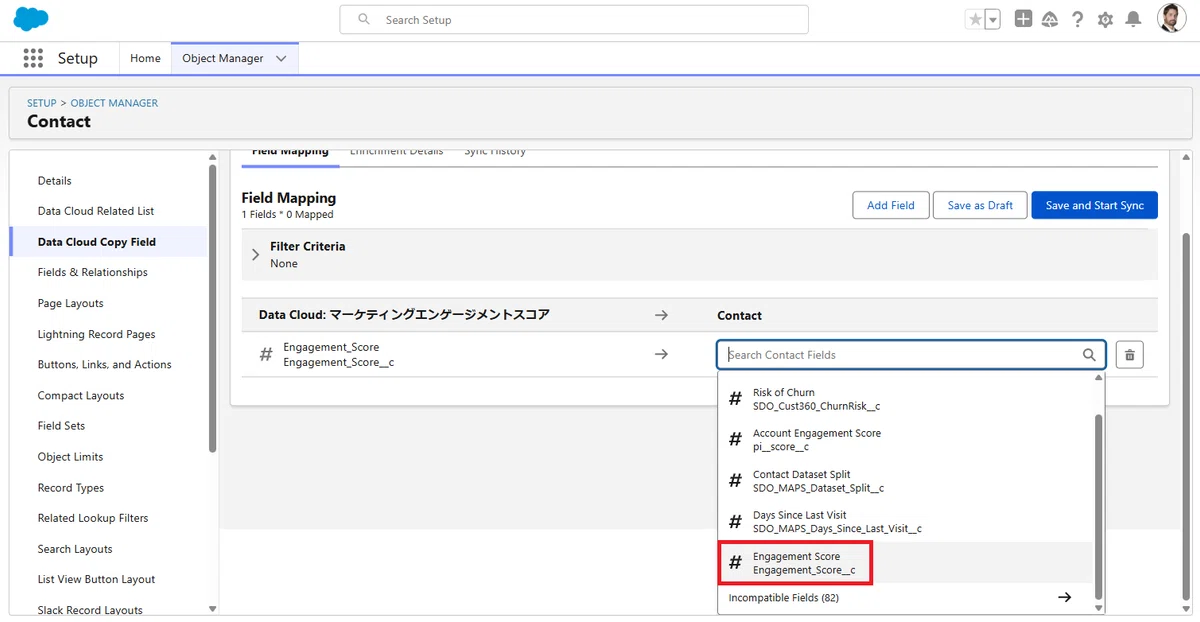Switch to the Sync History tab

[x=494, y=152]
